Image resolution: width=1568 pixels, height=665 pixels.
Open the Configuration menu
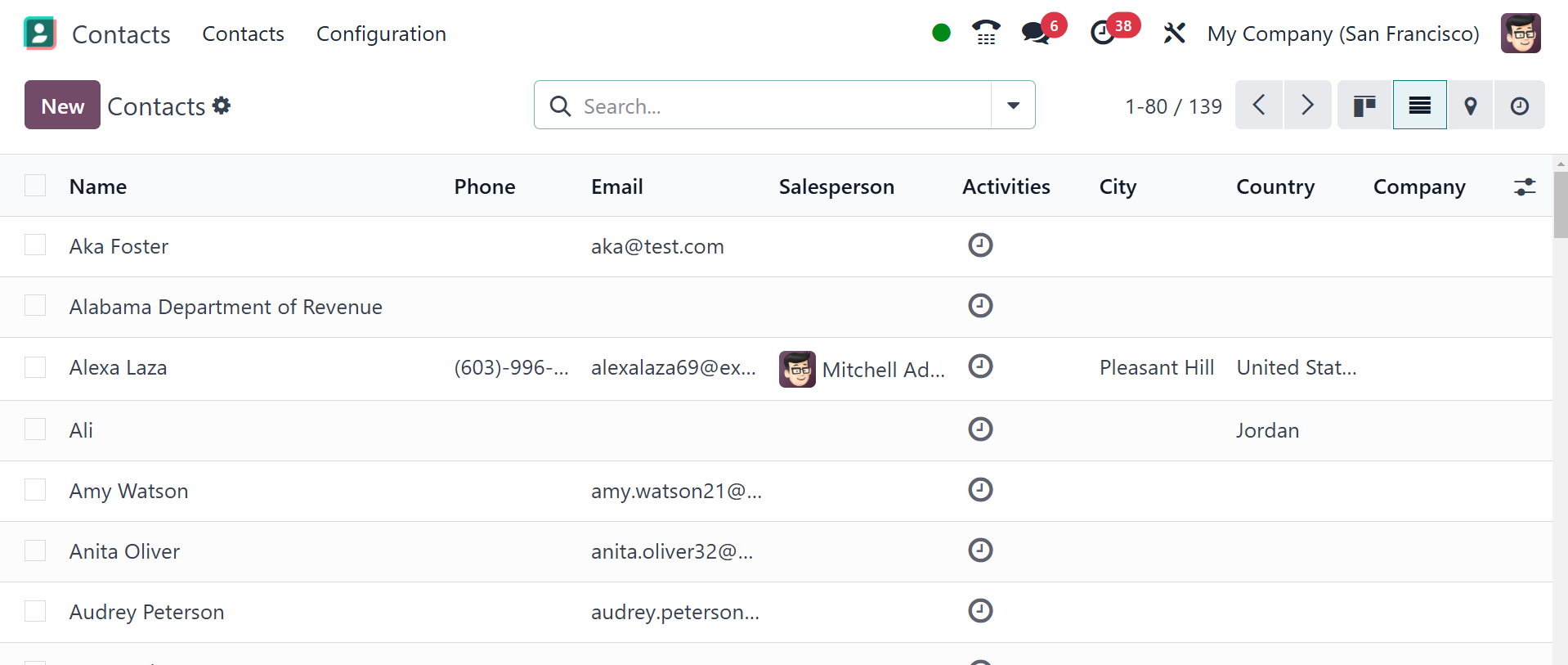381,34
